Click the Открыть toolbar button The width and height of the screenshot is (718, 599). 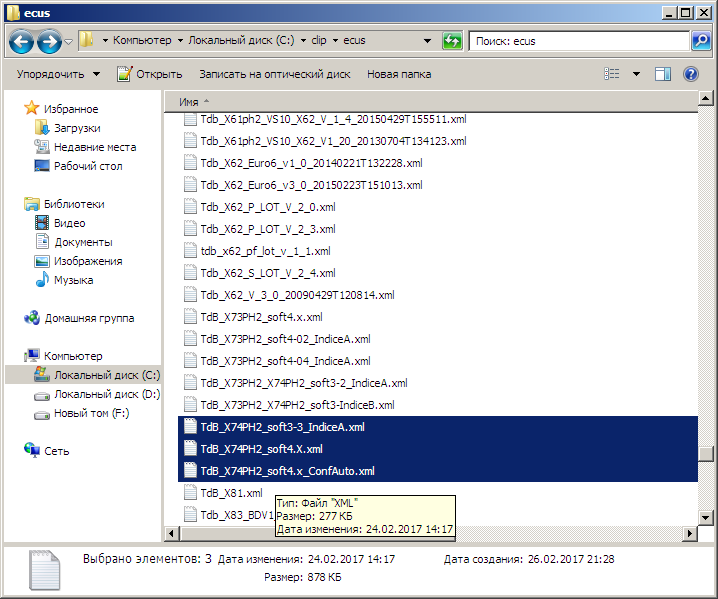point(150,74)
